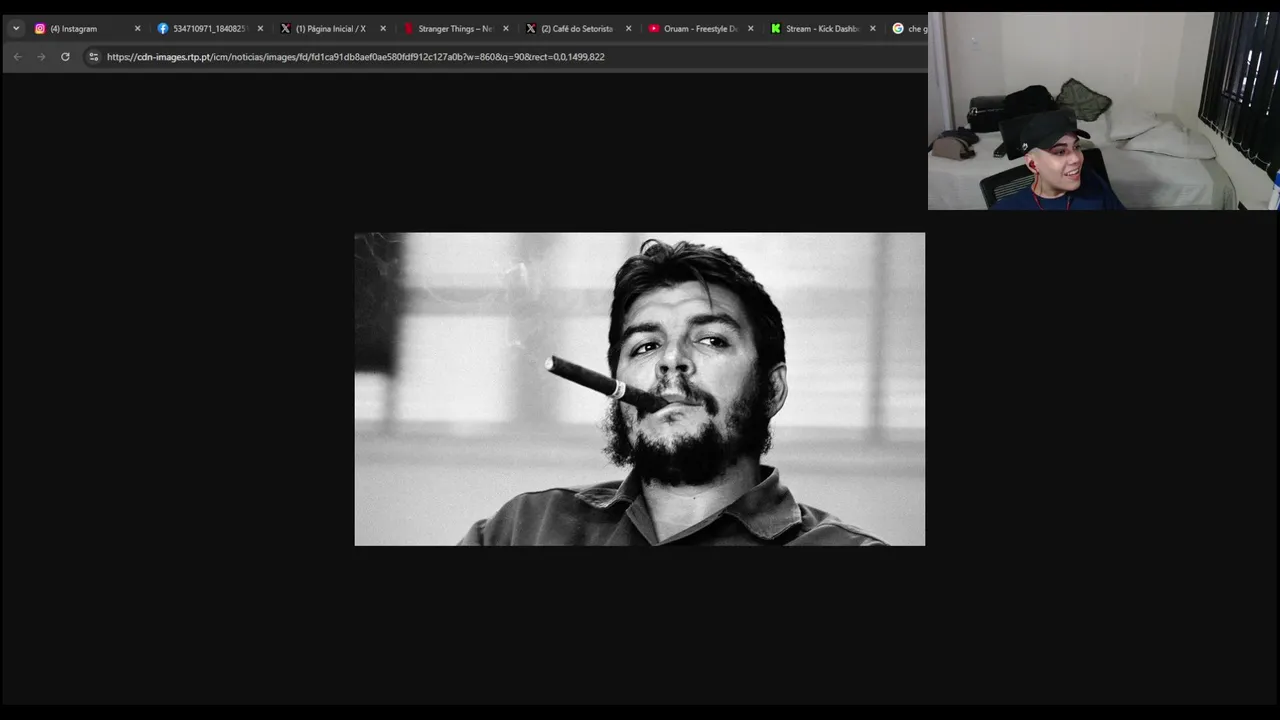
Task: Switch to the Instagram tab
Action: (86, 29)
